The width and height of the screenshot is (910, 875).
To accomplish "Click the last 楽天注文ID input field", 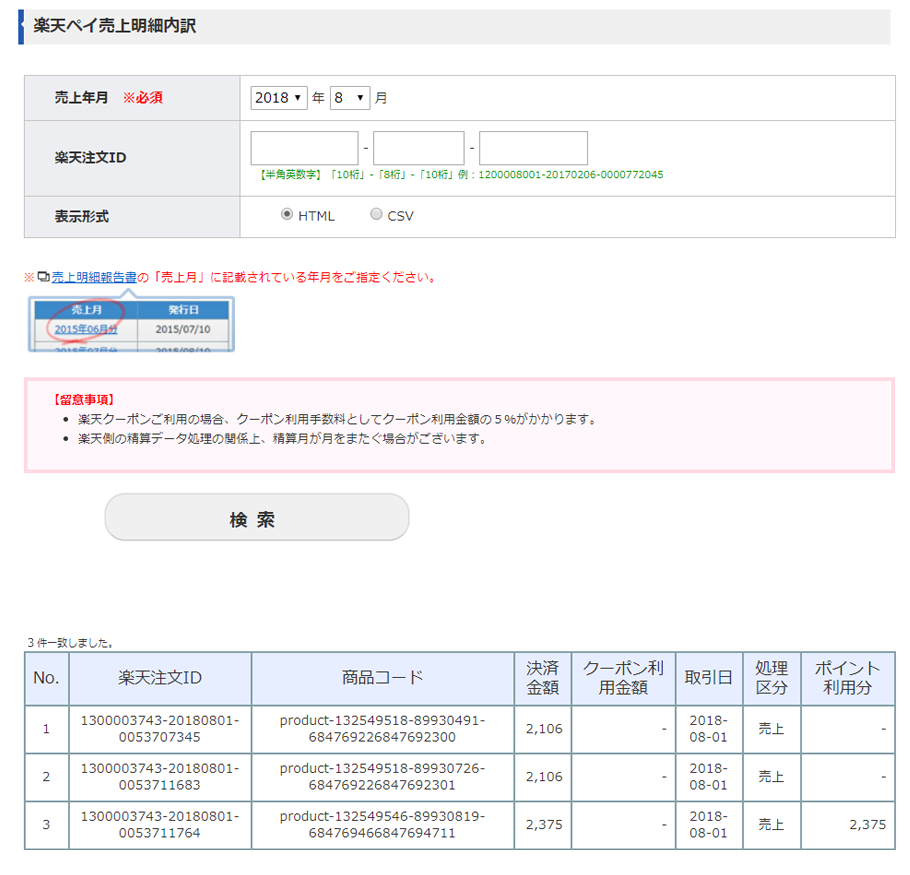I will pyautogui.click(x=533, y=148).
